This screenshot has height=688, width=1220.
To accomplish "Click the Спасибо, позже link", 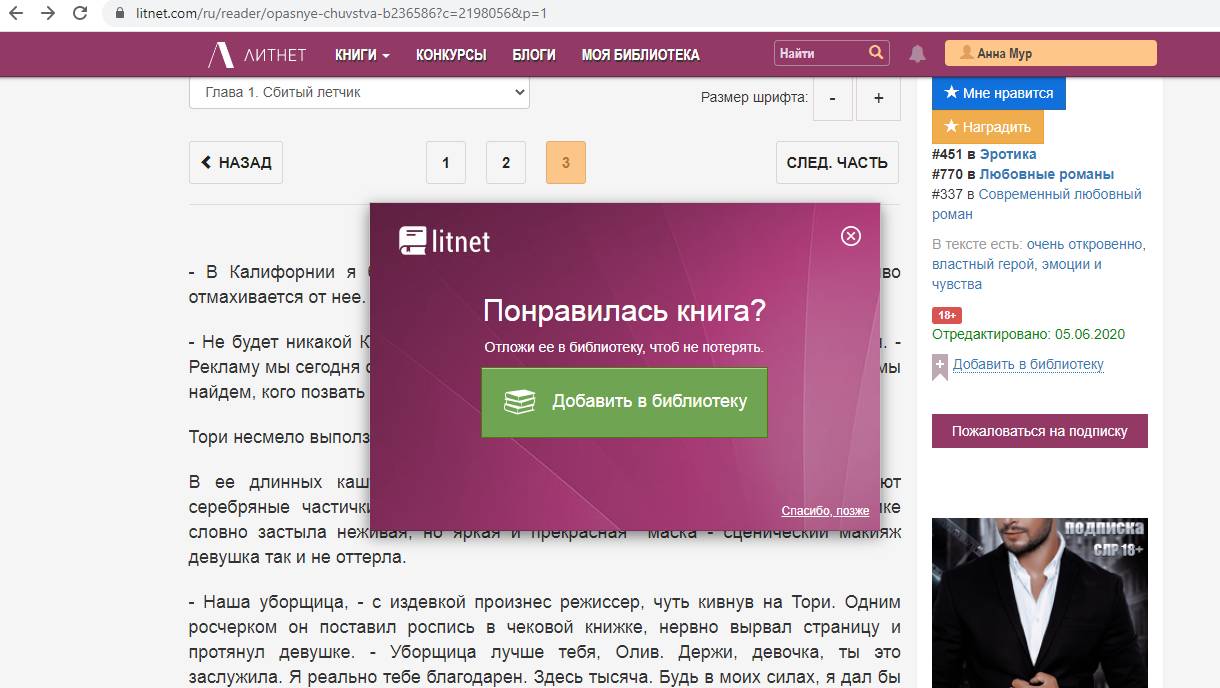I will point(825,511).
